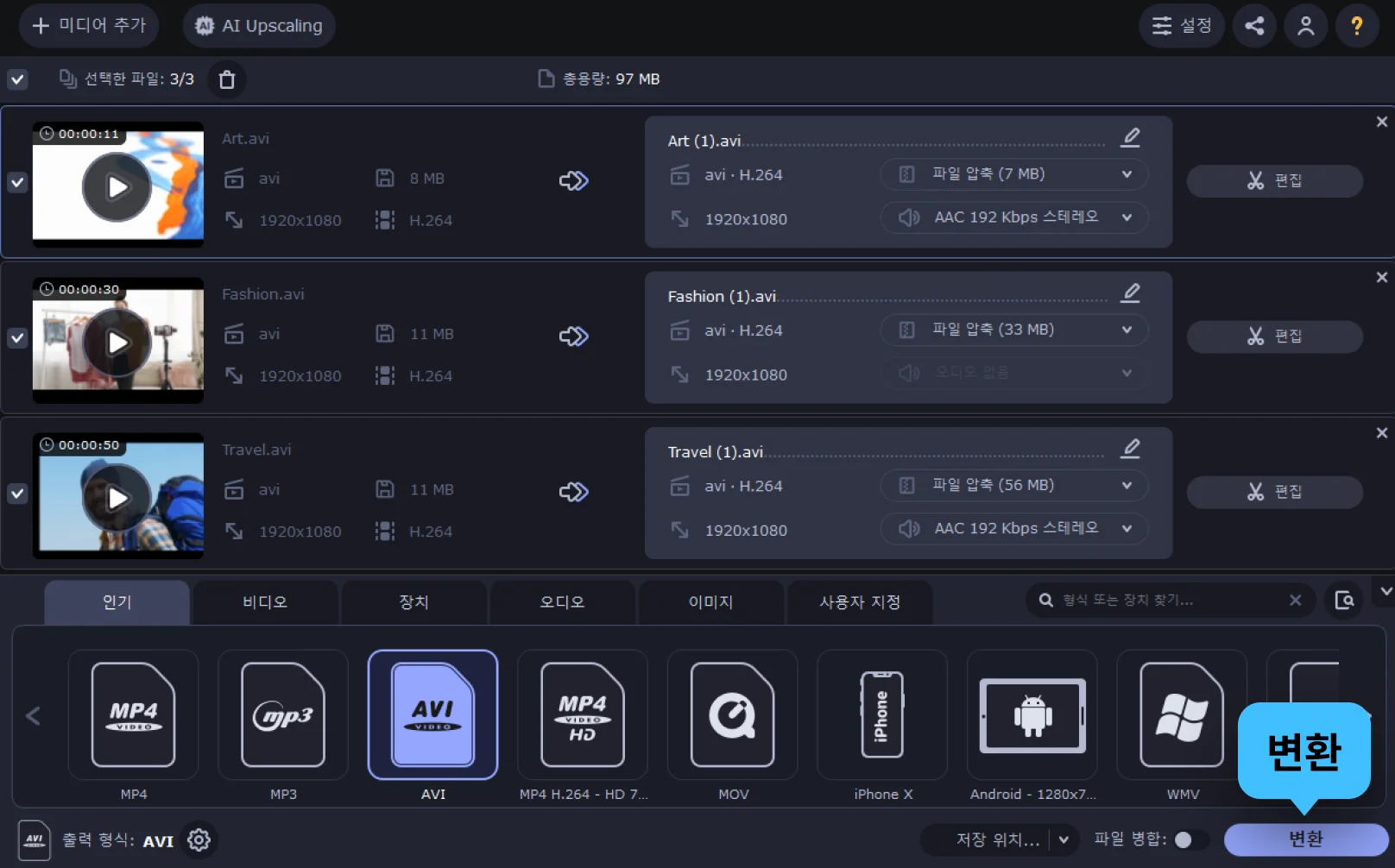Expand the 저장 위치 save location dropdown
The height and width of the screenshot is (868, 1395).
coord(1064,840)
